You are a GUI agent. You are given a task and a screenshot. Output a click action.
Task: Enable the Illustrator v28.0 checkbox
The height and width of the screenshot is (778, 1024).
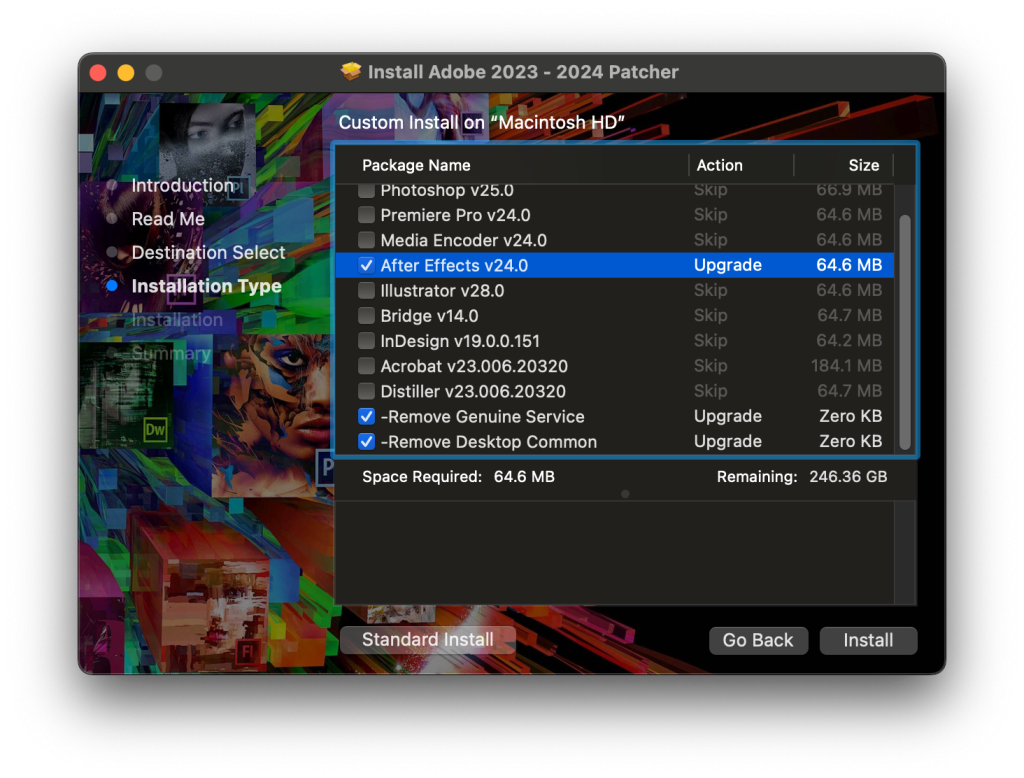(366, 290)
